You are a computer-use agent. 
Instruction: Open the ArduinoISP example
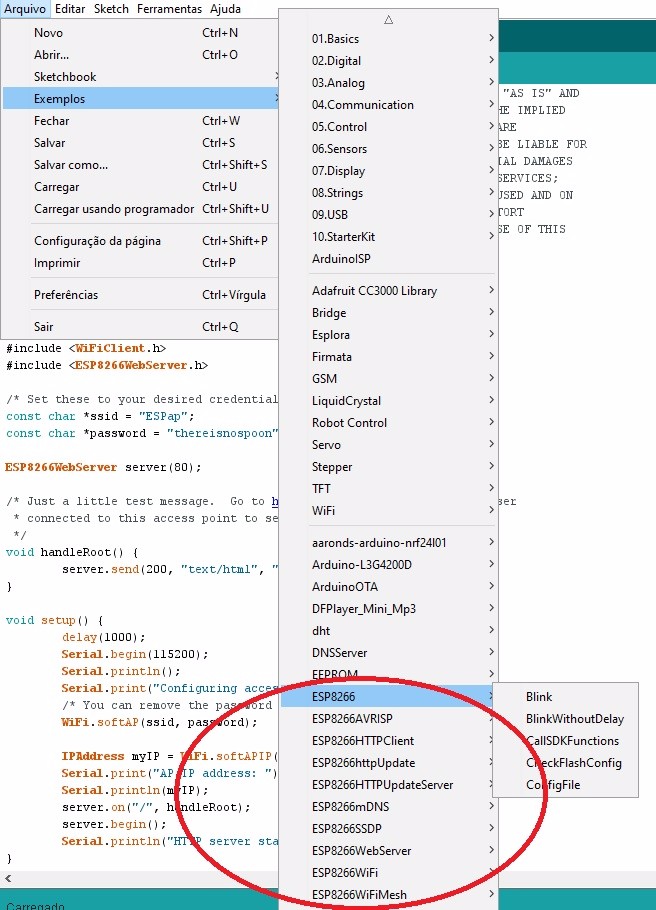coord(388,259)
